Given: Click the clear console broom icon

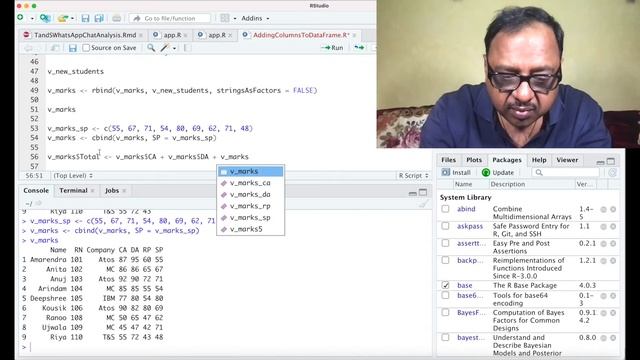Looking at the screenshot, I should click(423, 203).
